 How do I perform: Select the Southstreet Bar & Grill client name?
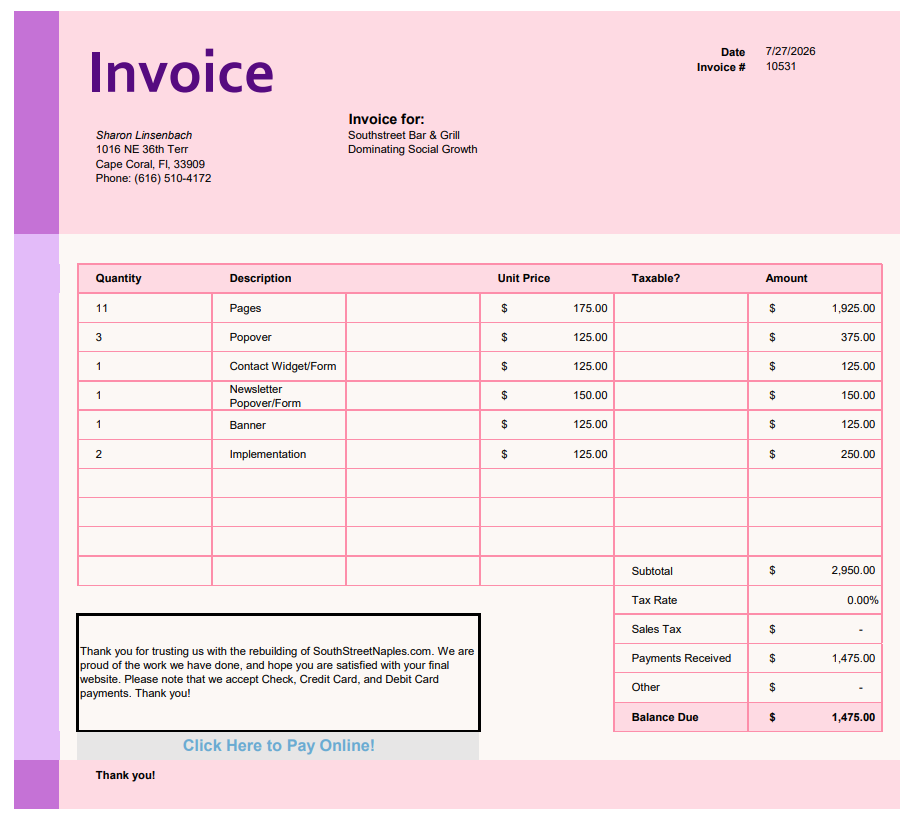[404, 135]
